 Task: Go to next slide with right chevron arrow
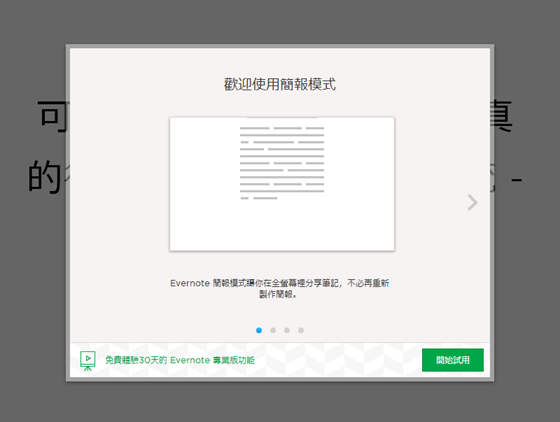(x=472, y=202)
